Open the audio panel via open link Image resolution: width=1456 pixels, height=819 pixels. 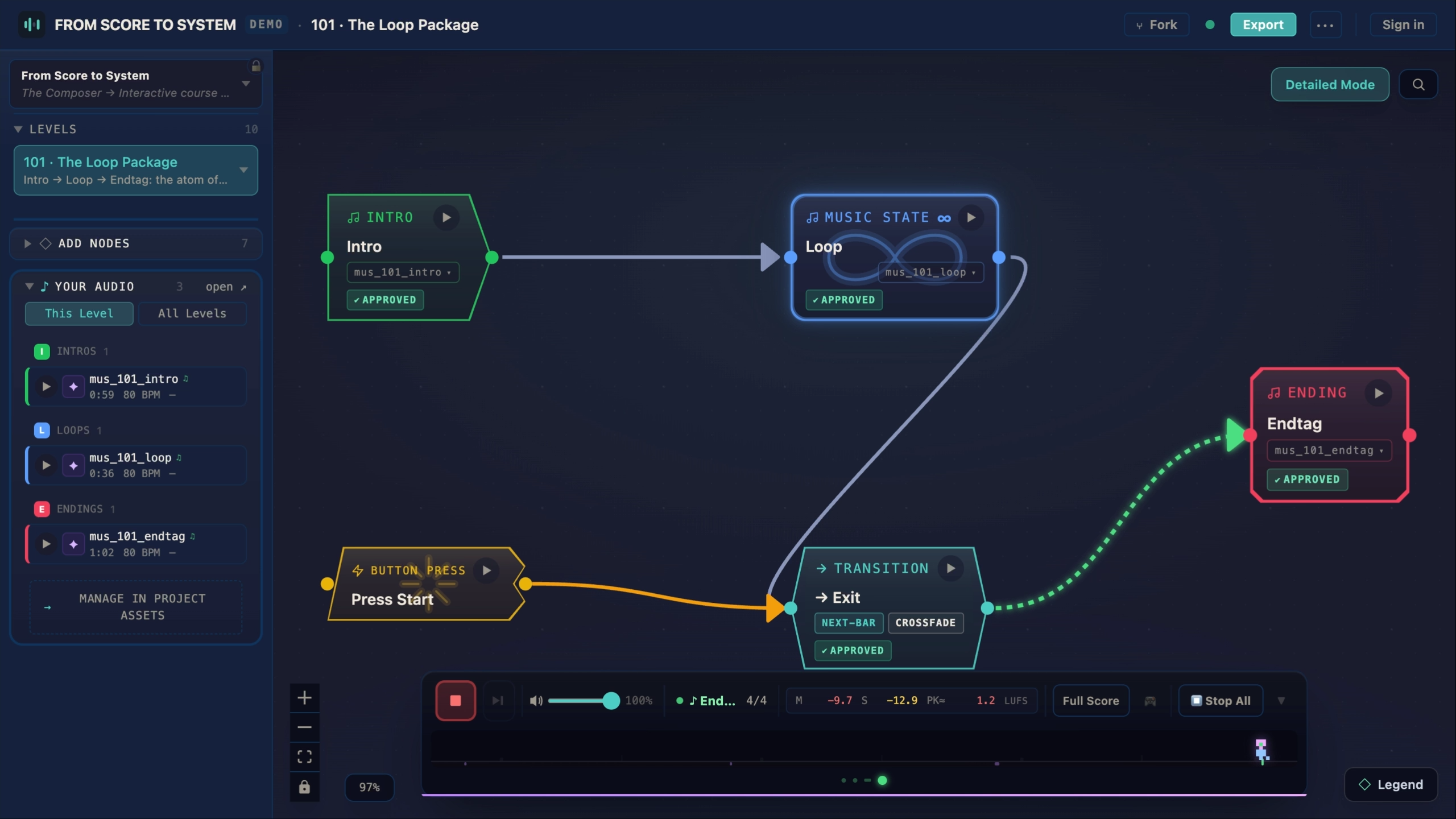226,287
